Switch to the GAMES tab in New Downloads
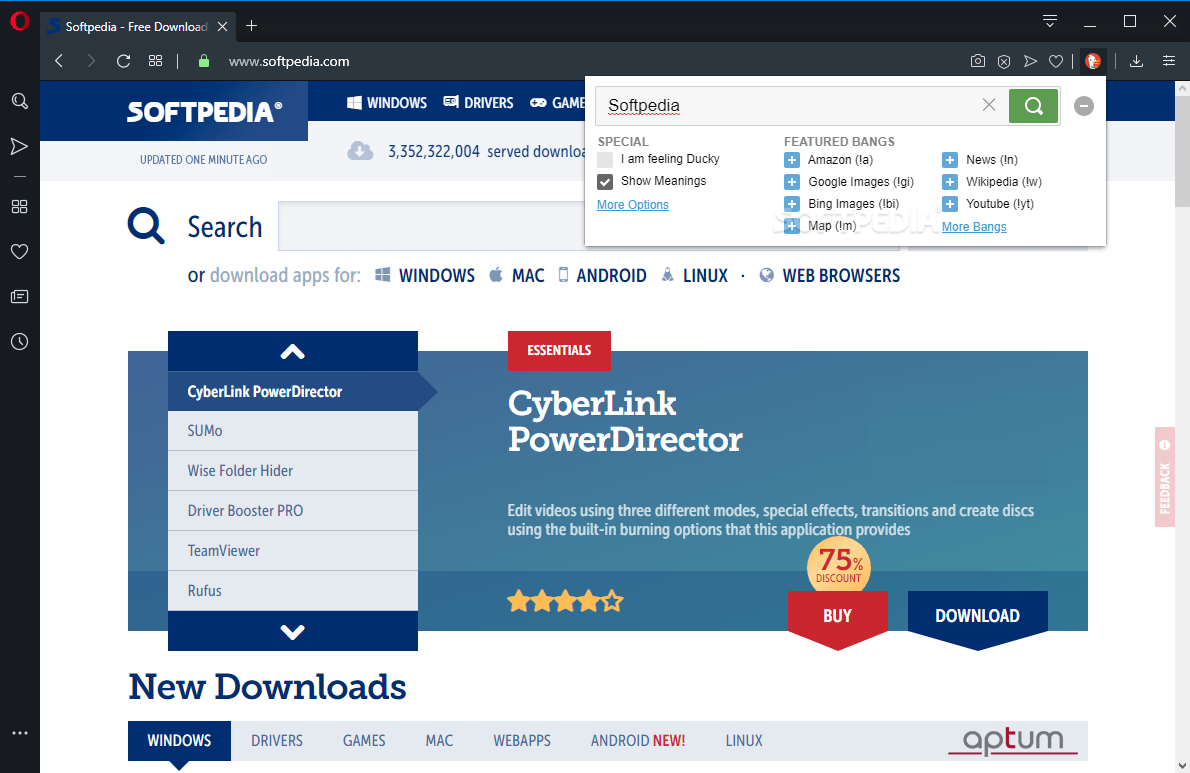This screenshot has width=1190, height=773. click(x=364, y=740)
